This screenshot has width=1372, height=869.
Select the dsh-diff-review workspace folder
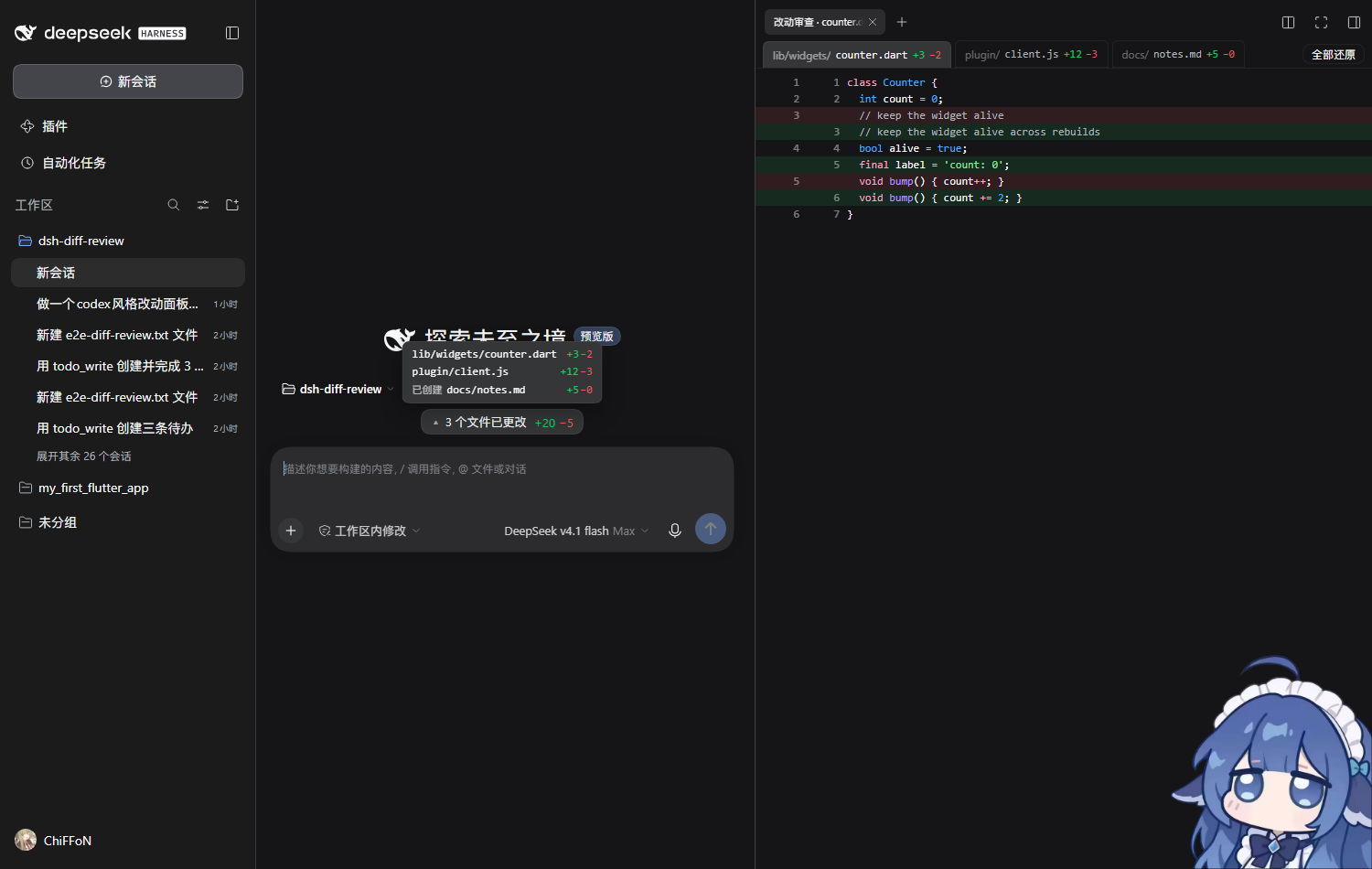(x=128, y=241)
